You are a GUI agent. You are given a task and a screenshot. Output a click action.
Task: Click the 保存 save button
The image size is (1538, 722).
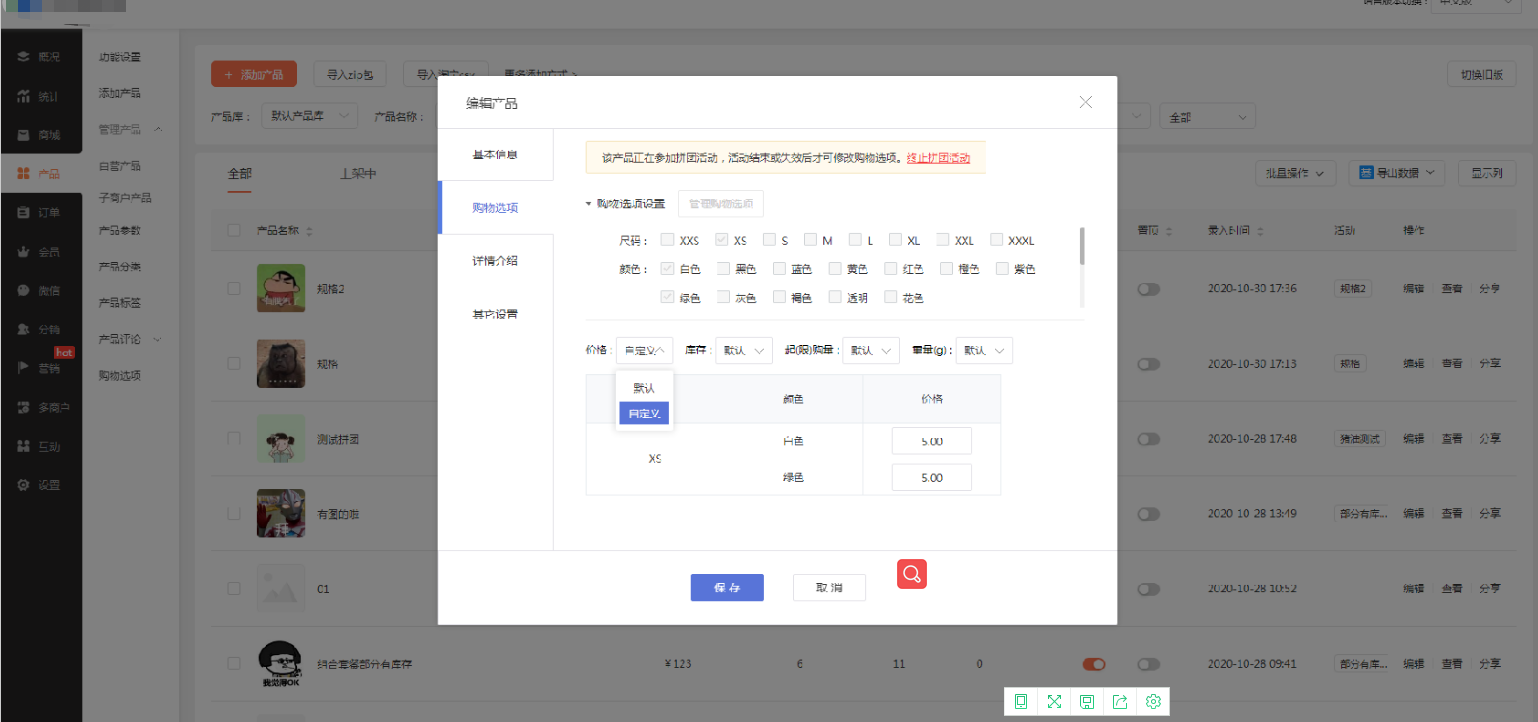pyautogui.click(x=727, y=588)
